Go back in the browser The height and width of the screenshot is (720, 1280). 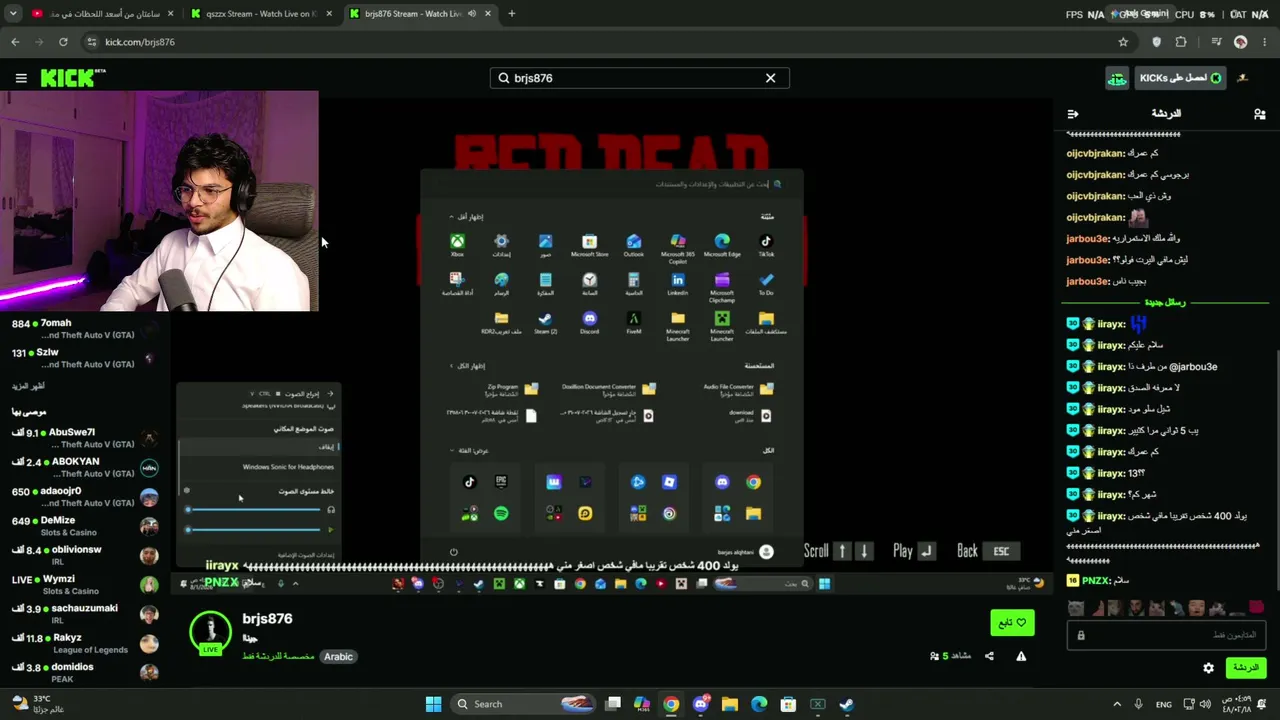tap(15, 42)
